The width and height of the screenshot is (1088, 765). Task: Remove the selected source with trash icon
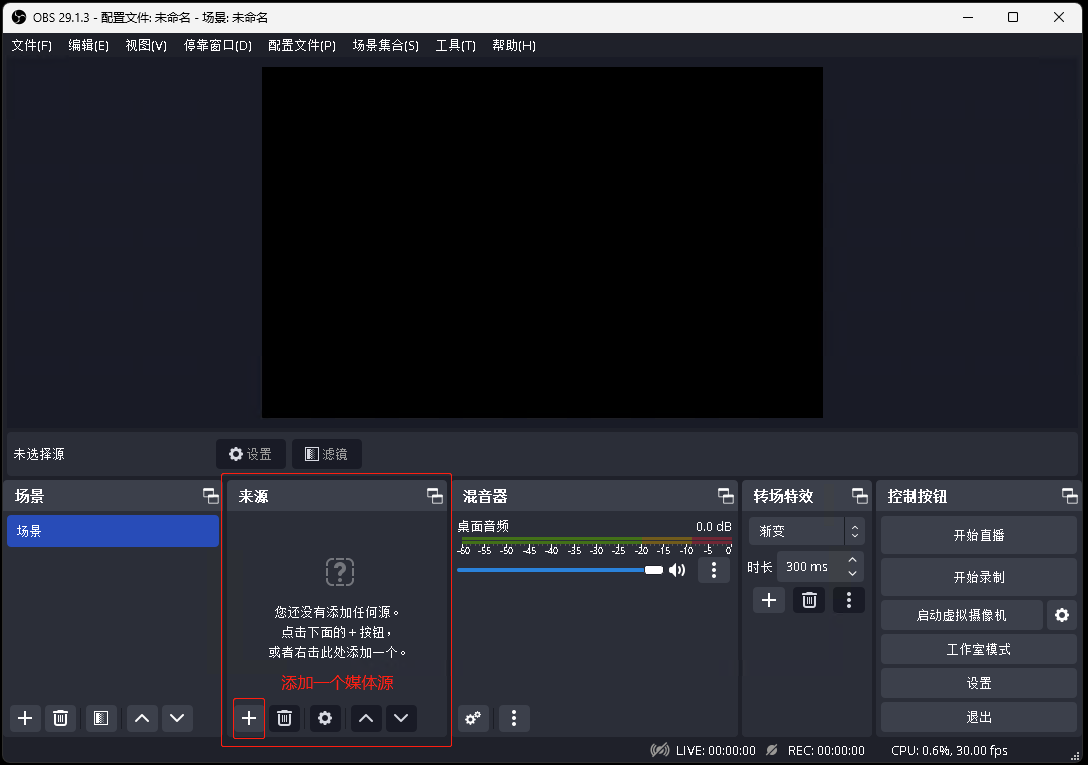tap(284, 718)
